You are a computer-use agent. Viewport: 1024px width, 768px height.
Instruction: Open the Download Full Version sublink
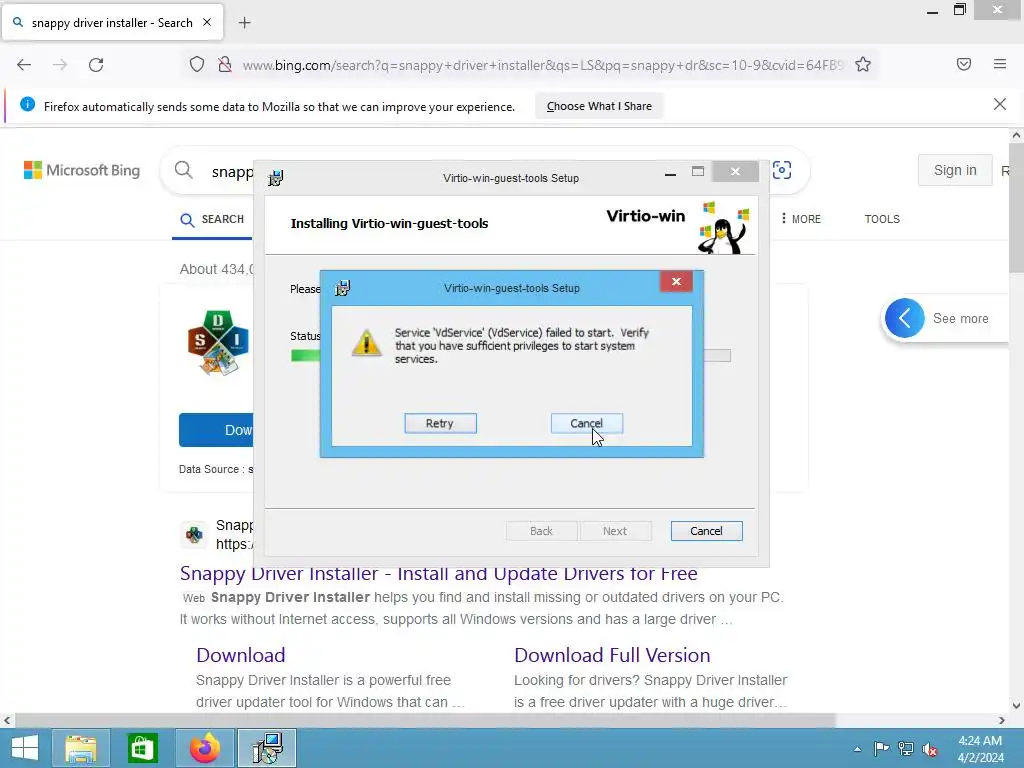[612, 655]
